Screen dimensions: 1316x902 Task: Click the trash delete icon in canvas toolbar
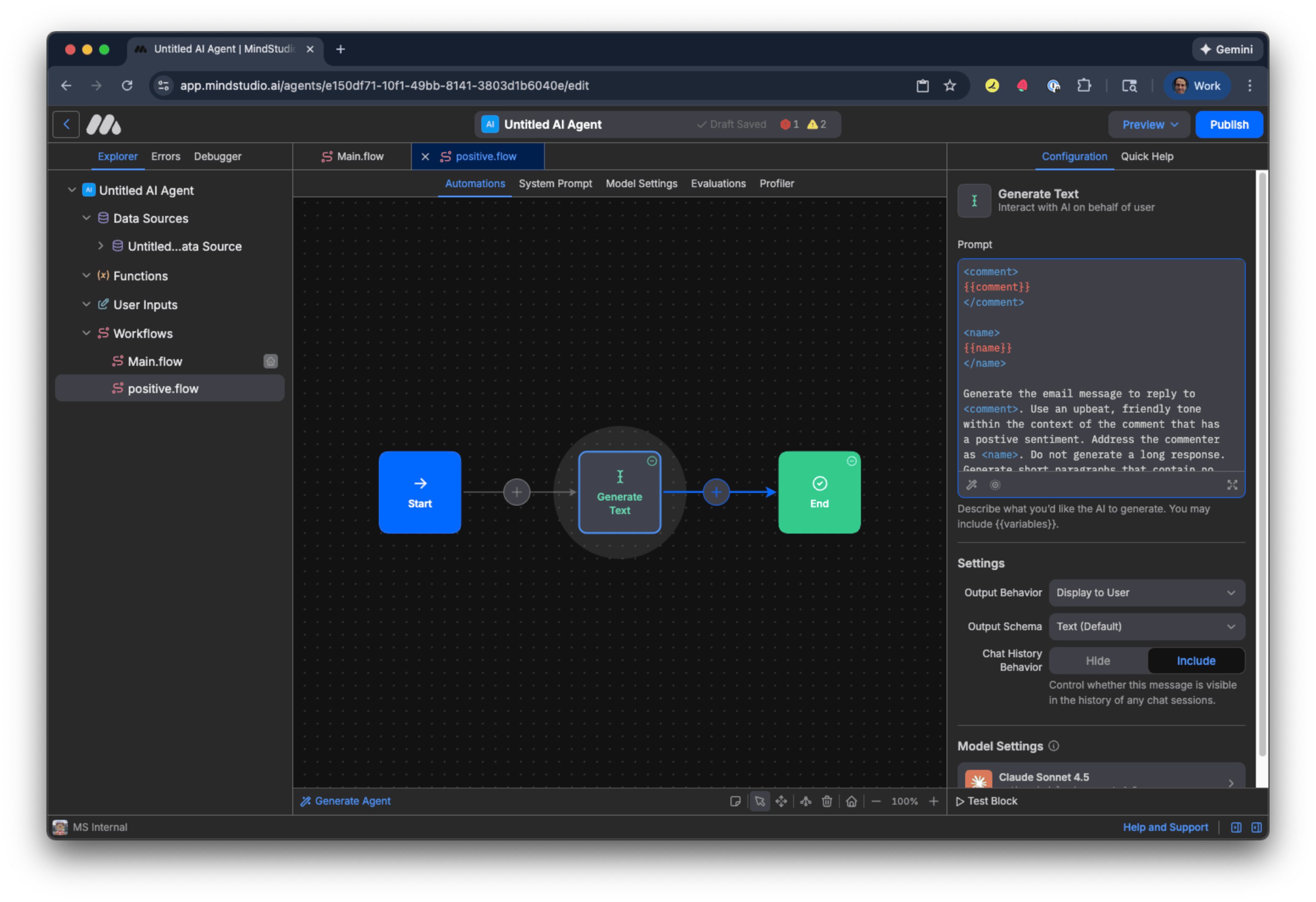tap(827, 801)
